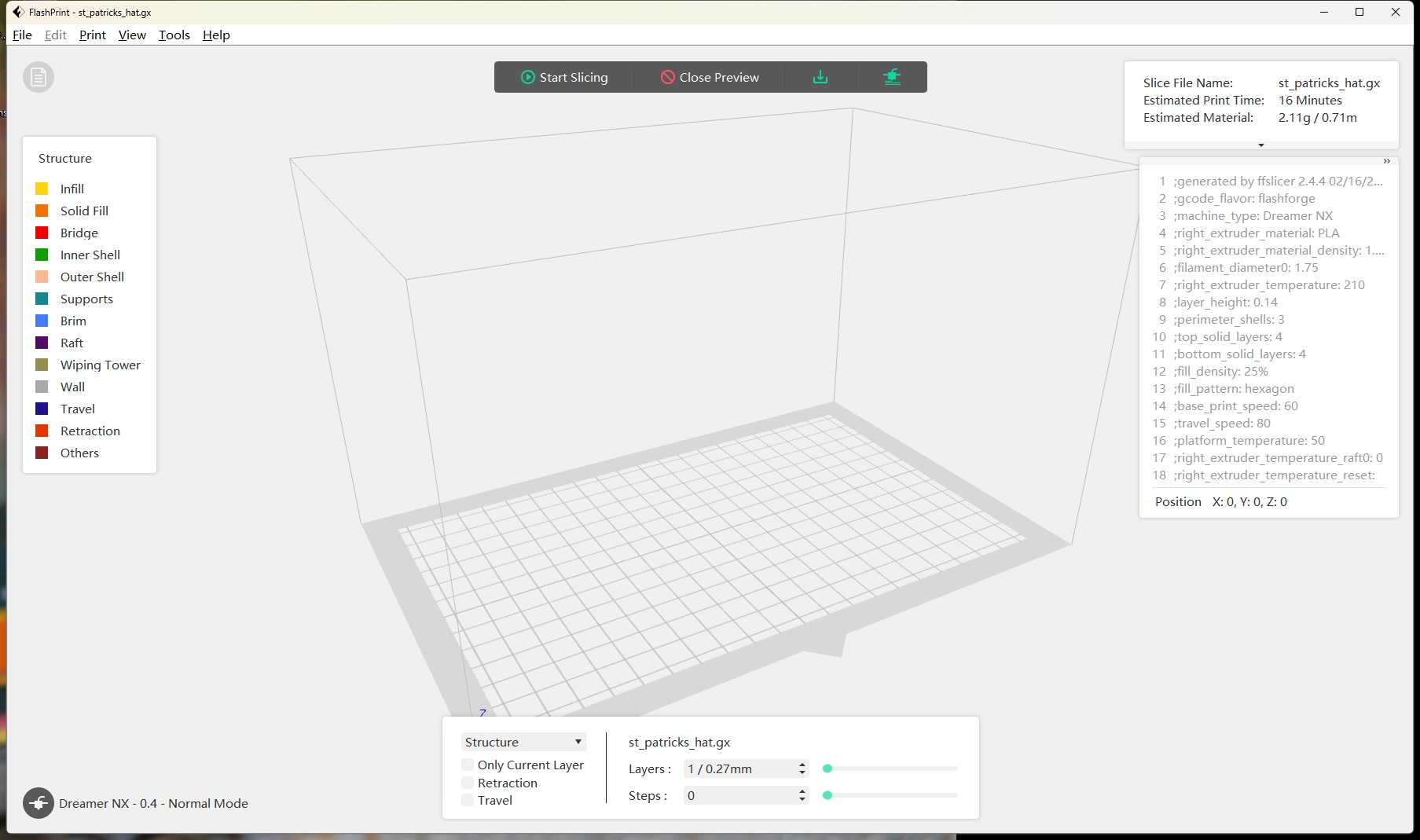Viewport: 1420px width, 840px height.
Task: Collapse the G-code panel with double-chevron
Action: point(1386,161)
